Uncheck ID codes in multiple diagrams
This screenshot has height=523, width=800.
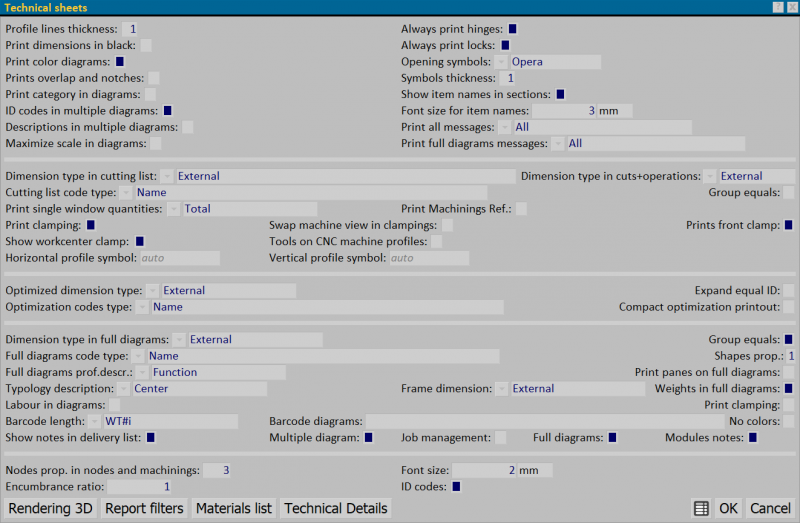(167, 111)
